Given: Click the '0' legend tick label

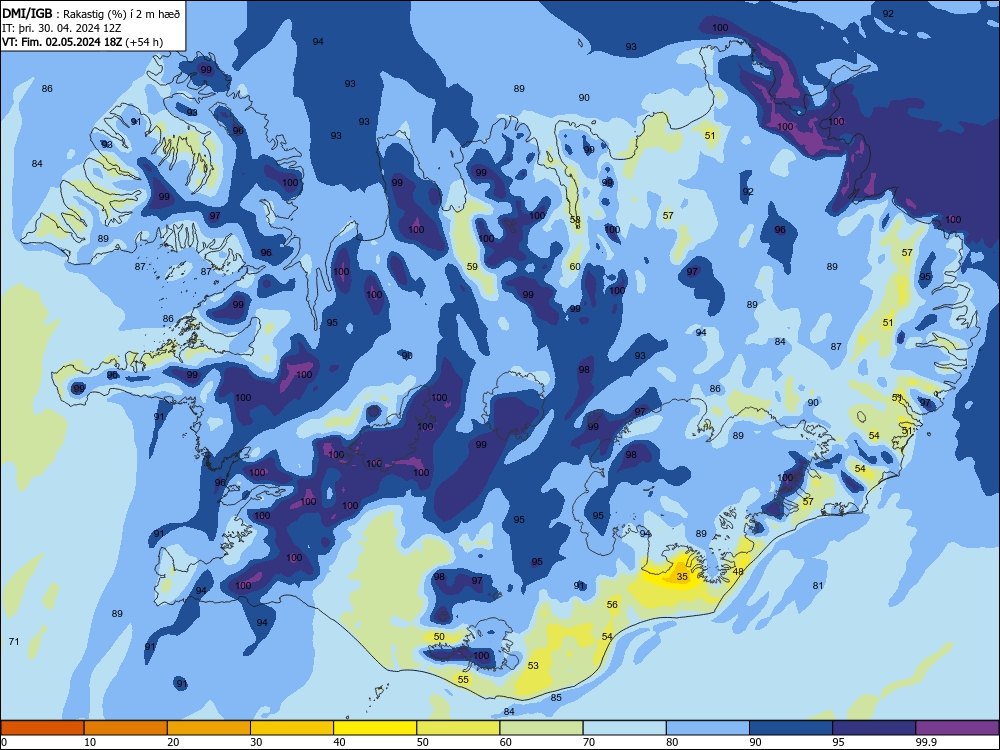Looking at the screenshot, I should point(4,742).
